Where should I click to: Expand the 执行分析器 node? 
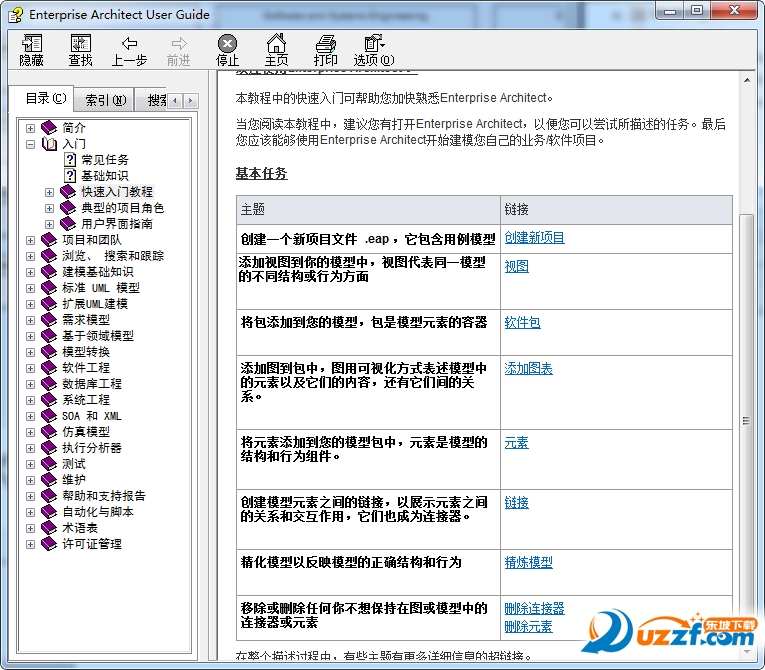coord(30,448)
